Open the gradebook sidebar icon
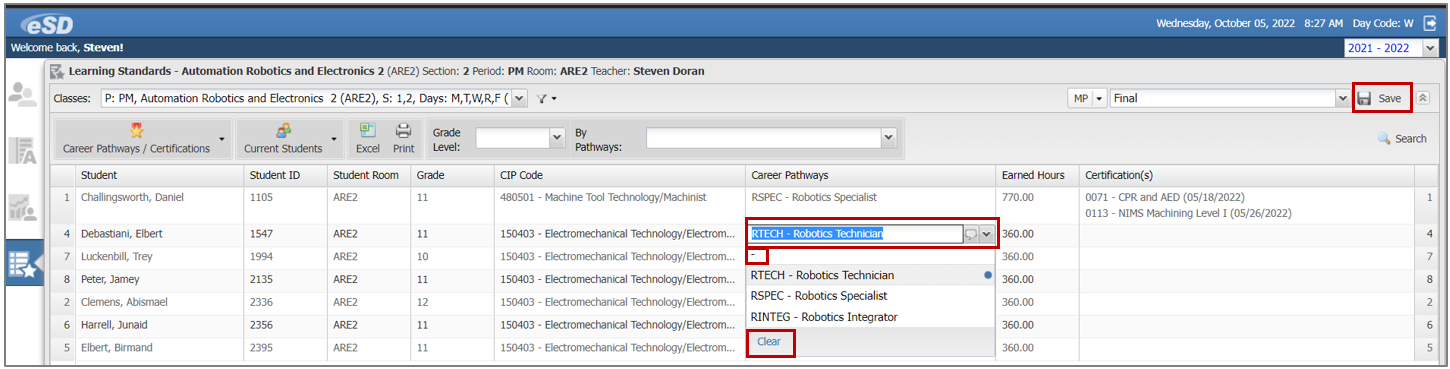Screen dimensions: 1450x369 click(22, 151)
